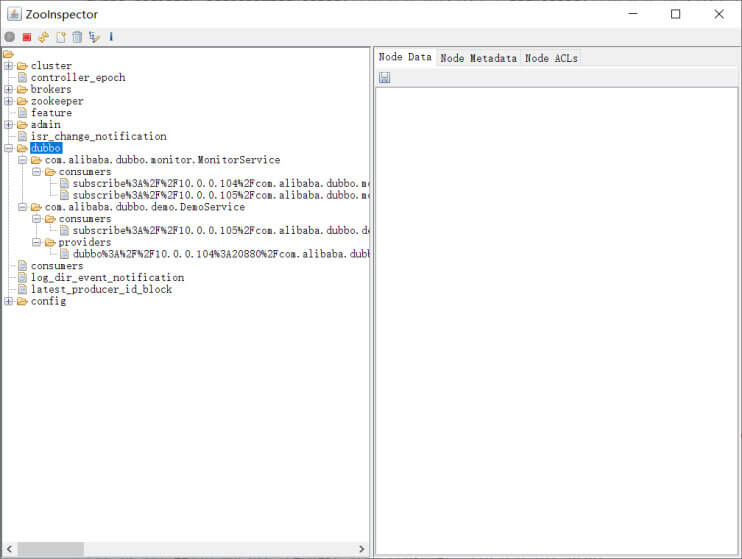Click the ZooInspector Java title bar icon

click(14, 14)
